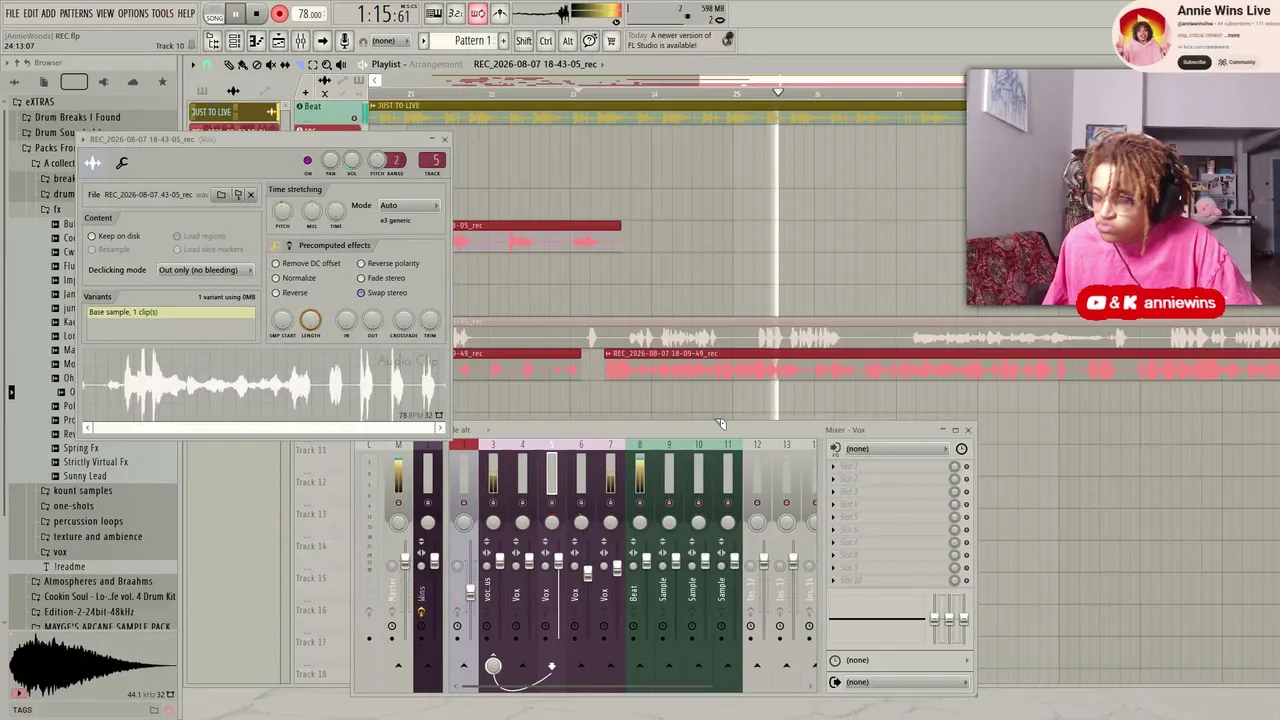
Task: Toggle the SONG mode switch
Action: point(214,15)
